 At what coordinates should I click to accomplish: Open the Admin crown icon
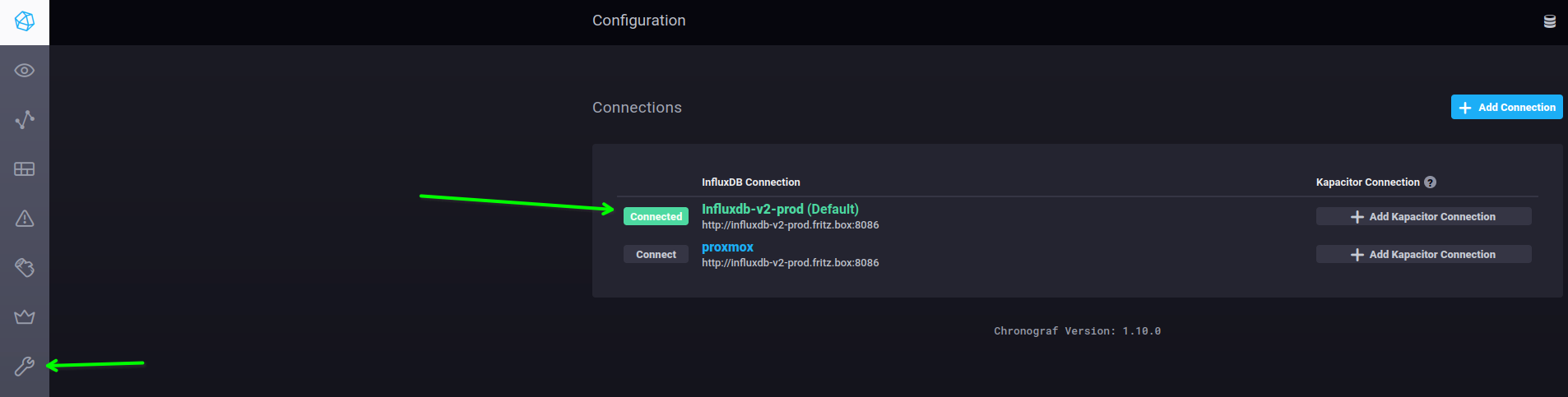25,316
